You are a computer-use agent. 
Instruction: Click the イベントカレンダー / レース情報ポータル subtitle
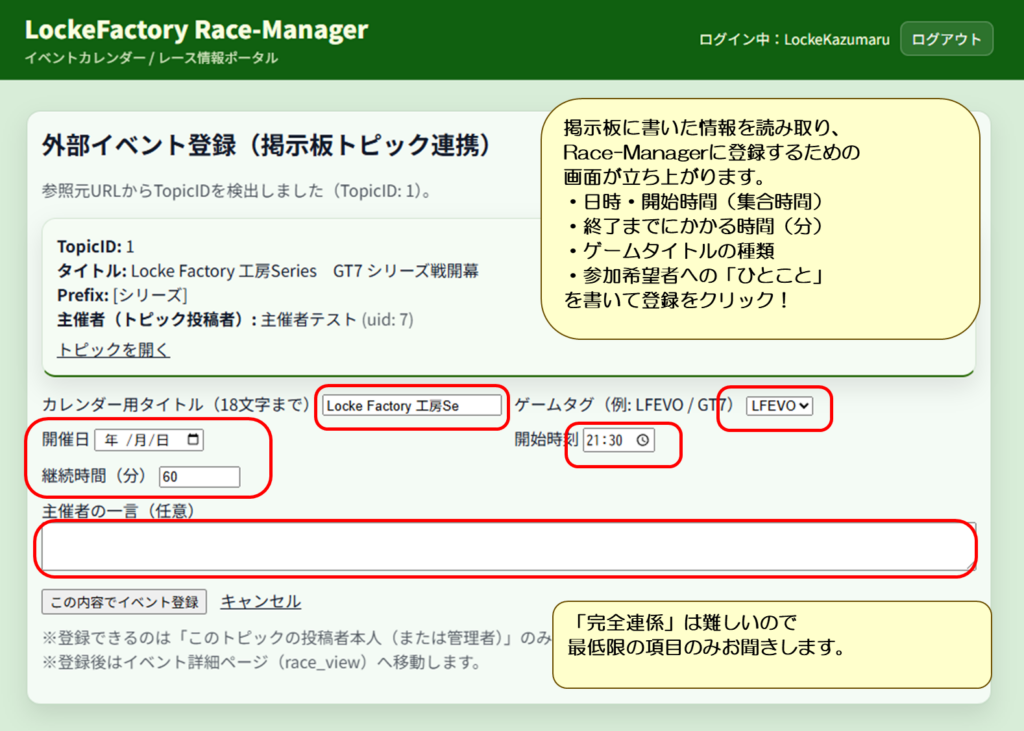point(151,58)
